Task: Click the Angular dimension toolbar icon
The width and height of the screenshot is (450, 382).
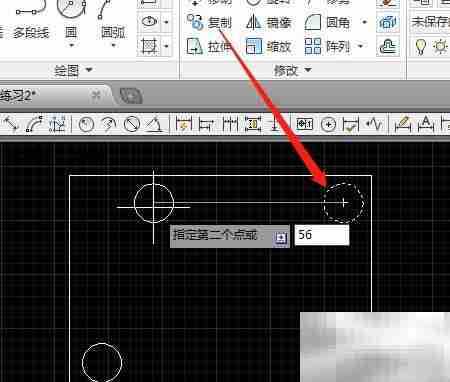Action: pos(154,124)
